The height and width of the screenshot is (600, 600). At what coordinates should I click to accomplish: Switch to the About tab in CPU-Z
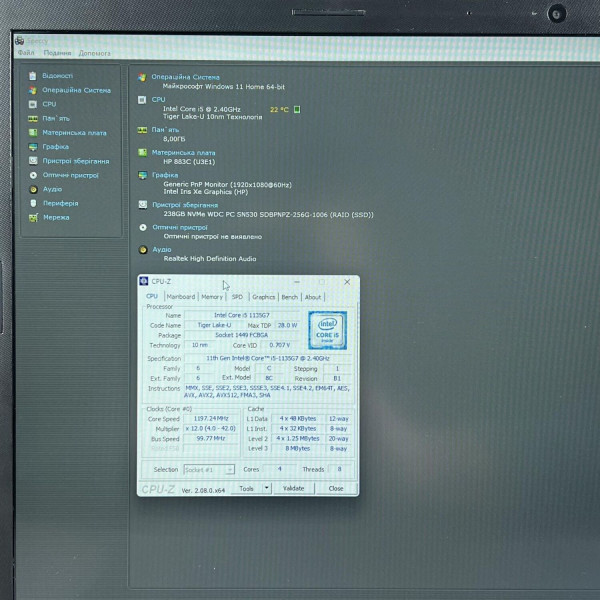[x=313, y=297]
